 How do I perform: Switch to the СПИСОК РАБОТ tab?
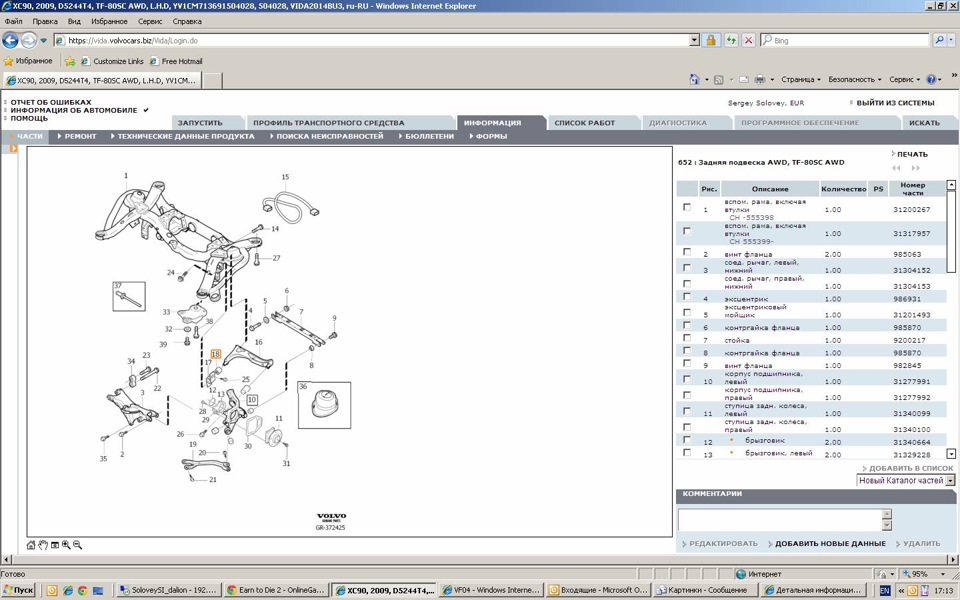pos(585,123)
